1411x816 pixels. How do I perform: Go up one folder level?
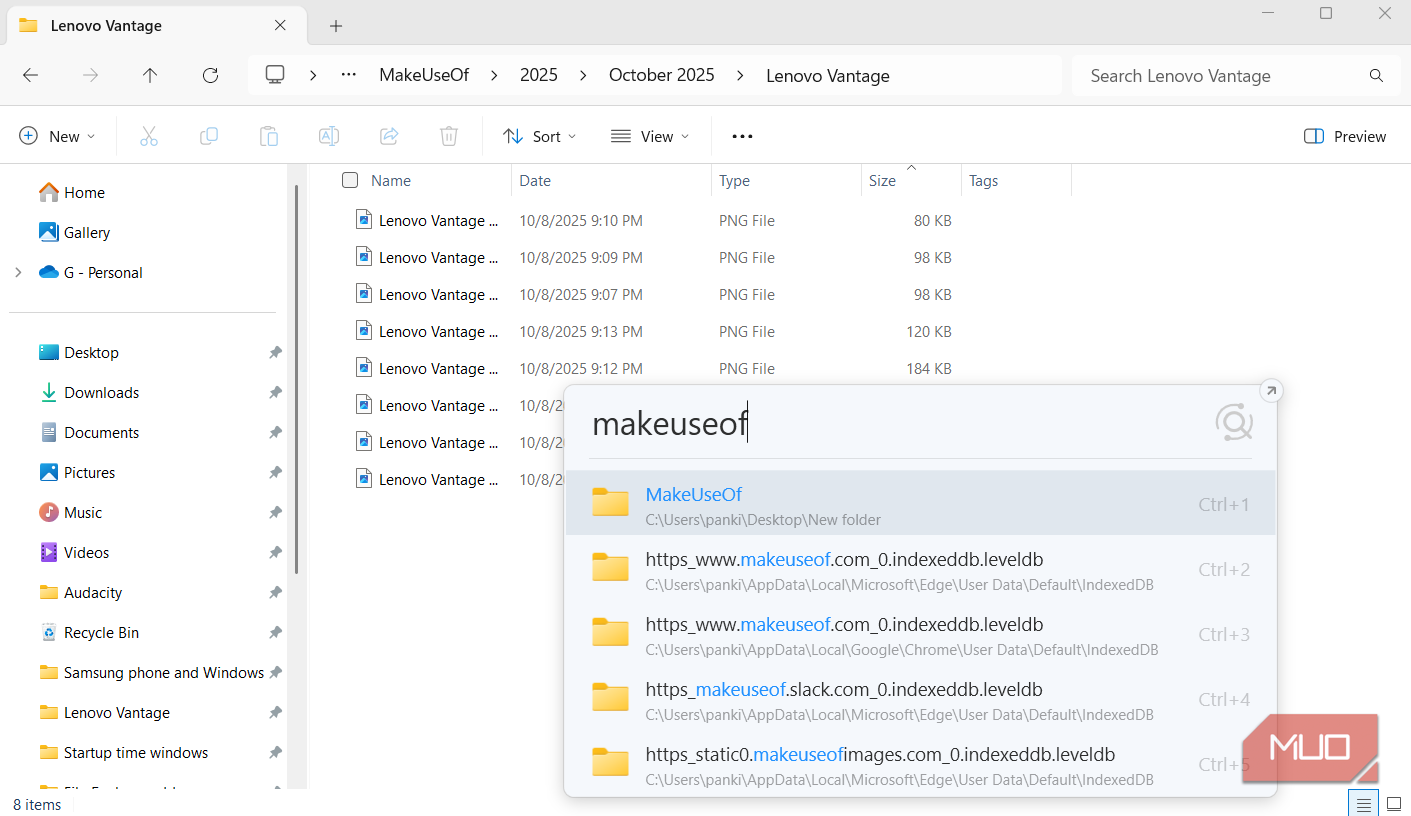point(150,75)
